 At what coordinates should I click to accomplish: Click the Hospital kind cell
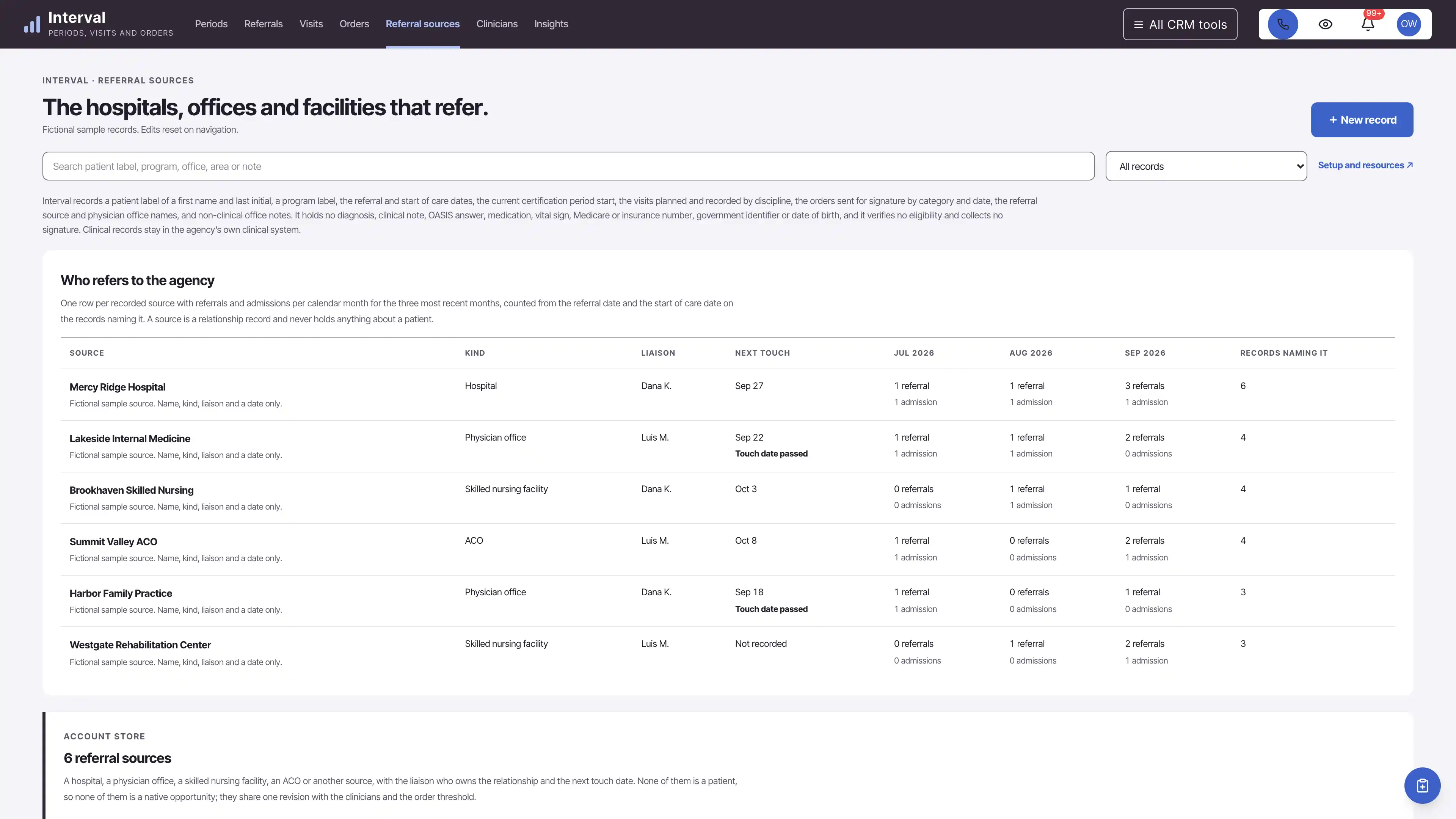pyautogui.click(x=480, y=386)
